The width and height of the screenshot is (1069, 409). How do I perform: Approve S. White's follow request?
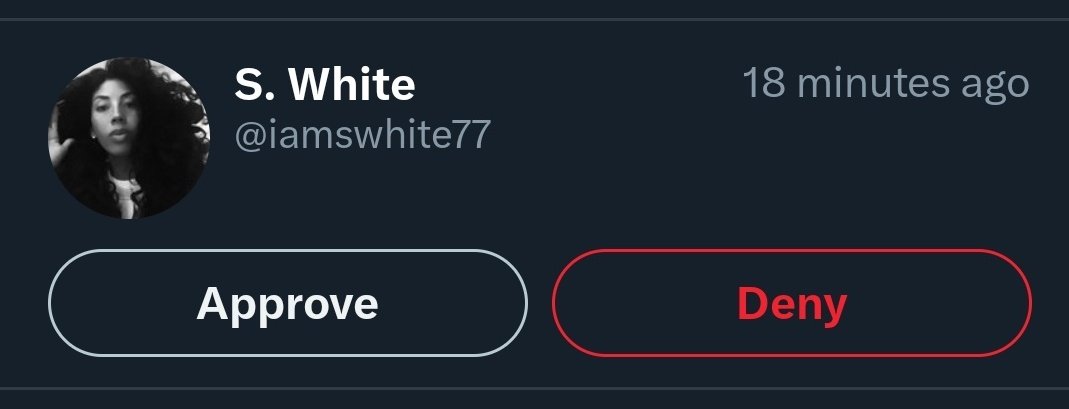(x=288, y=303)
